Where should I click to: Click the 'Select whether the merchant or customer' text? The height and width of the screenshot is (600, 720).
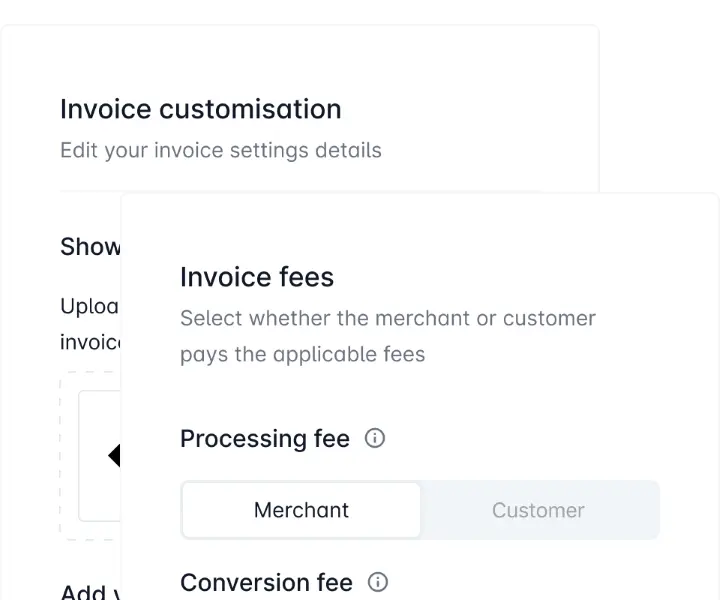click(x=387, y=319)
